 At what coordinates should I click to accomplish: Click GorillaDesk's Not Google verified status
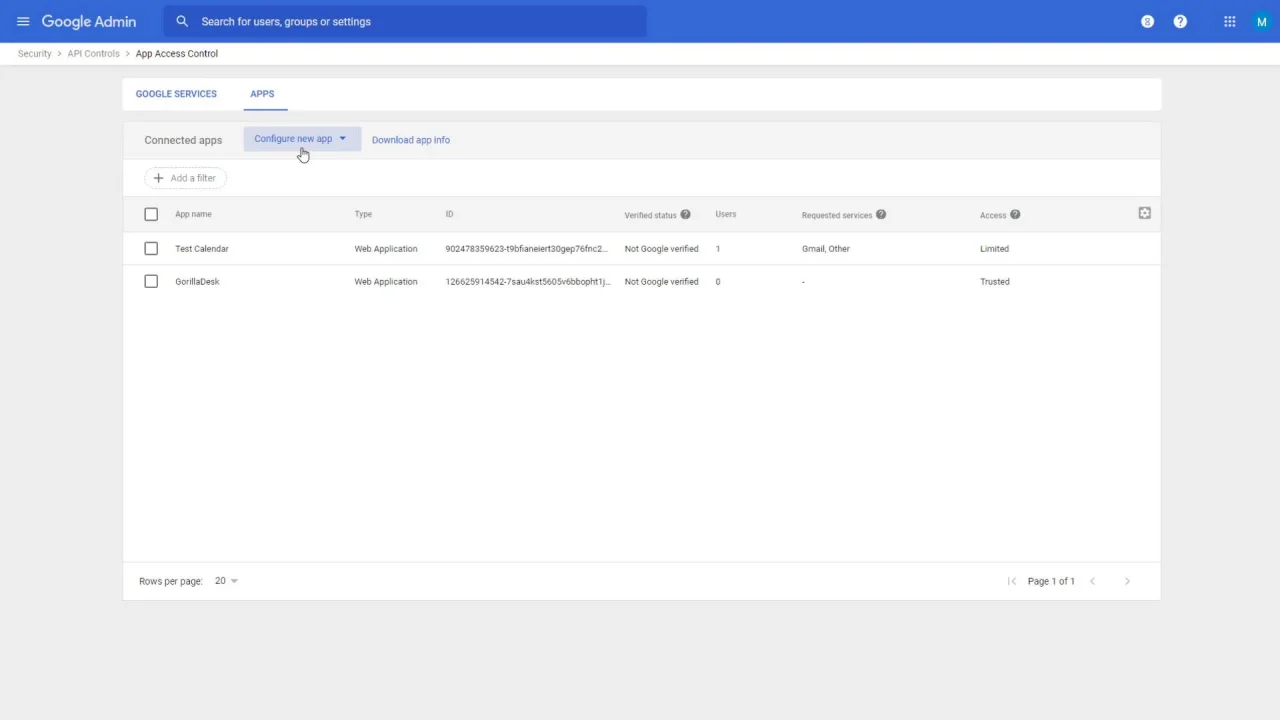point(662,282)
